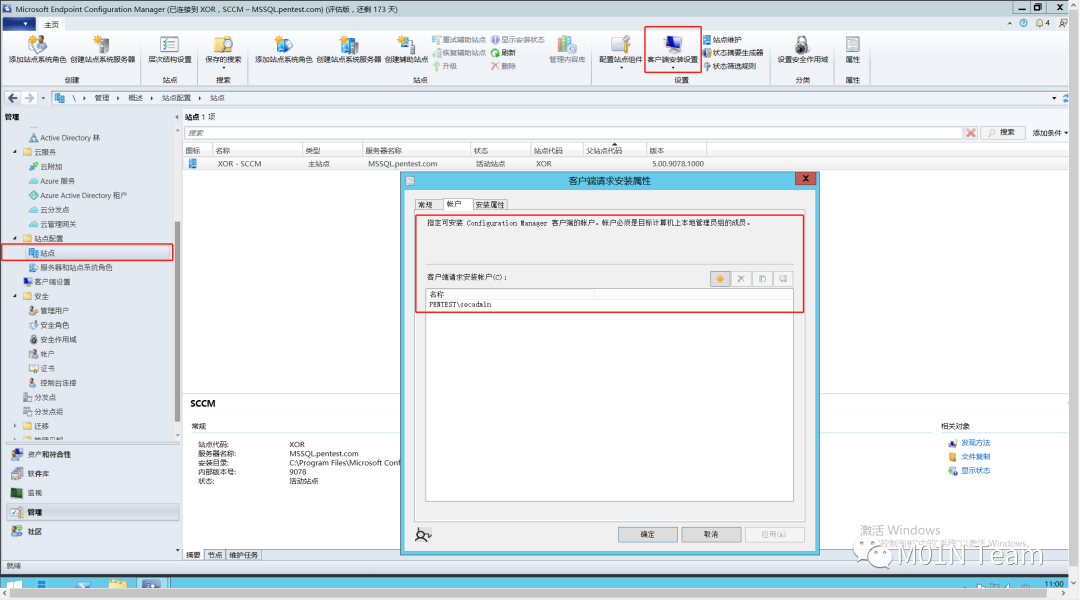The width and height of the screenshot is (1080, 600).
Task: Open 站点维护 from the 设置 group
Action: (x=723, y=40)
